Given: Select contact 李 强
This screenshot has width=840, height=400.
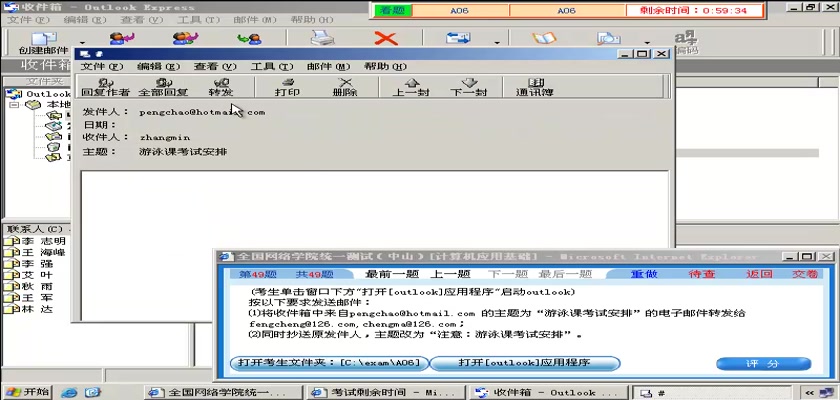Looking at the screenshot, I should [x=29, y=263].
